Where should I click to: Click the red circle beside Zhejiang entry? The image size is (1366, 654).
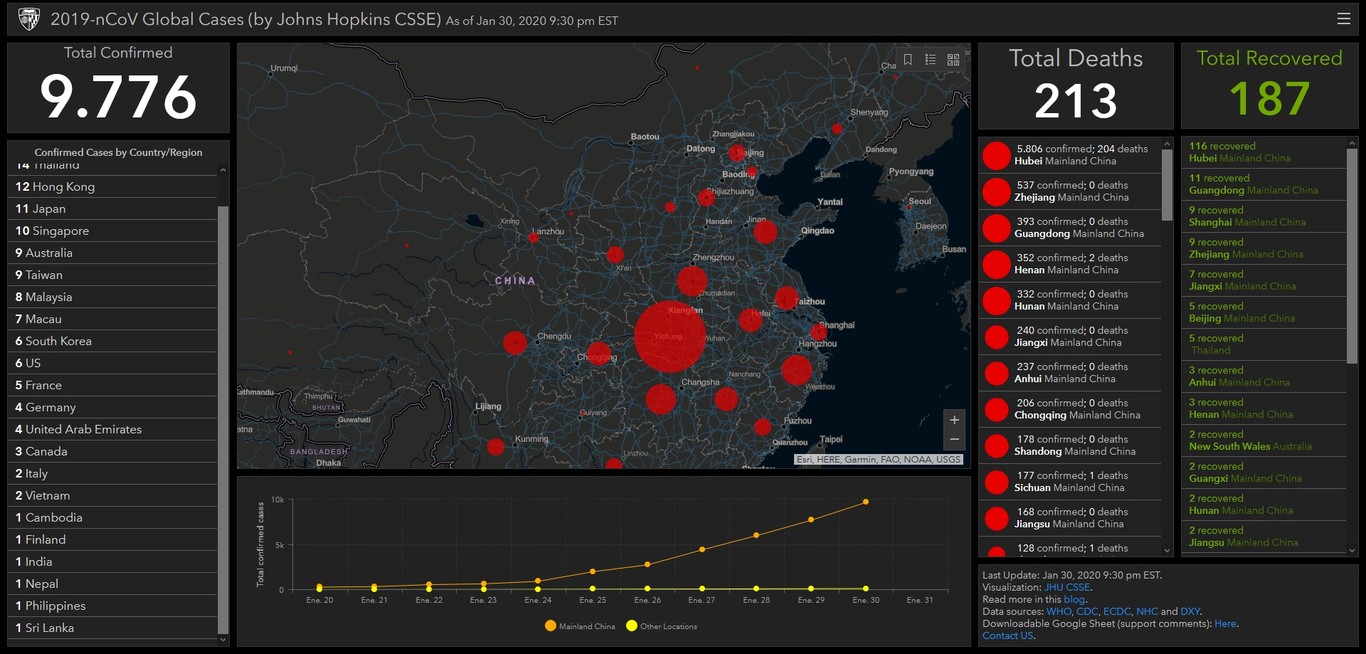[996, 192]
